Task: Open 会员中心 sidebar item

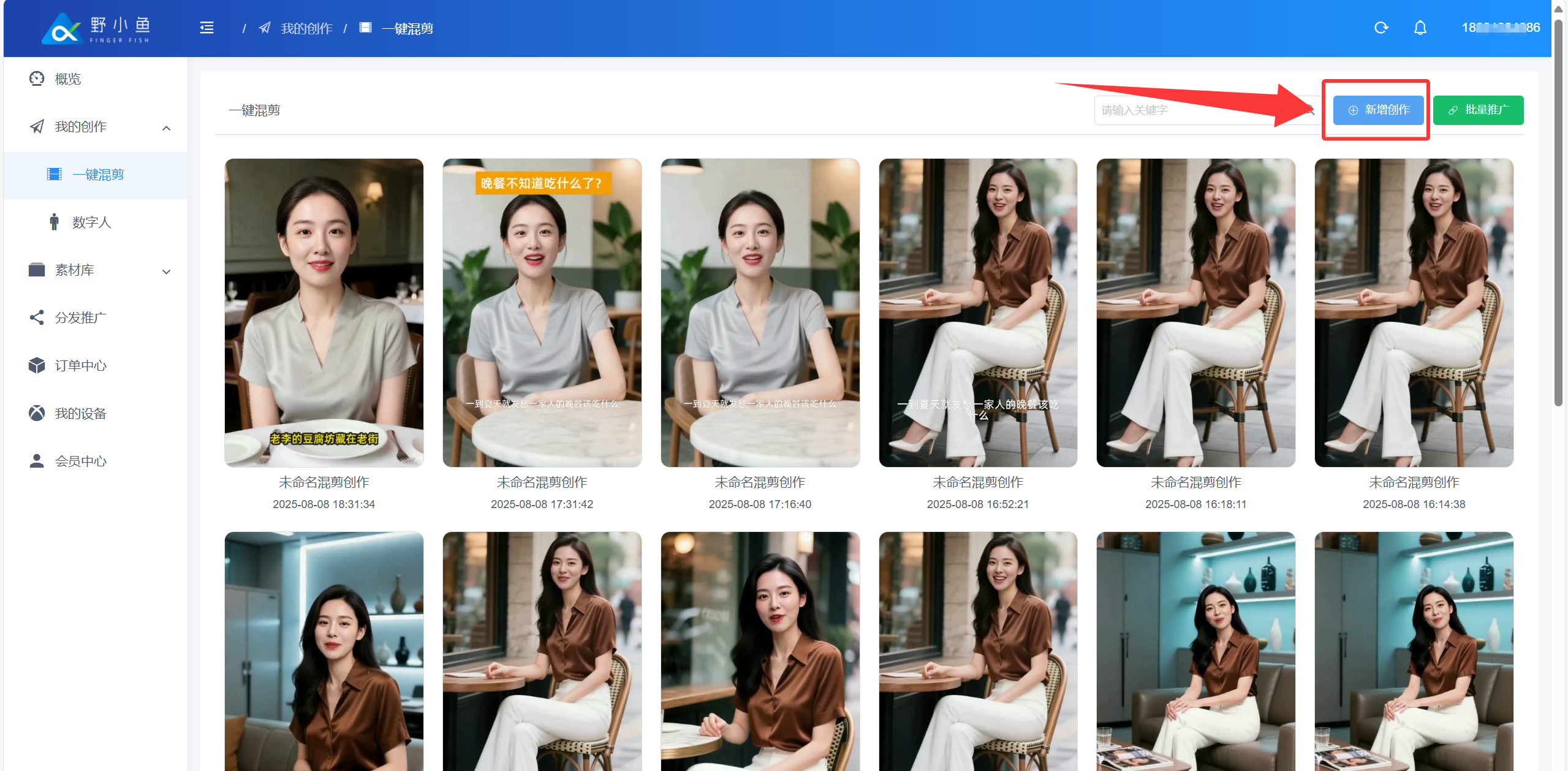Action: click(80, 461)
